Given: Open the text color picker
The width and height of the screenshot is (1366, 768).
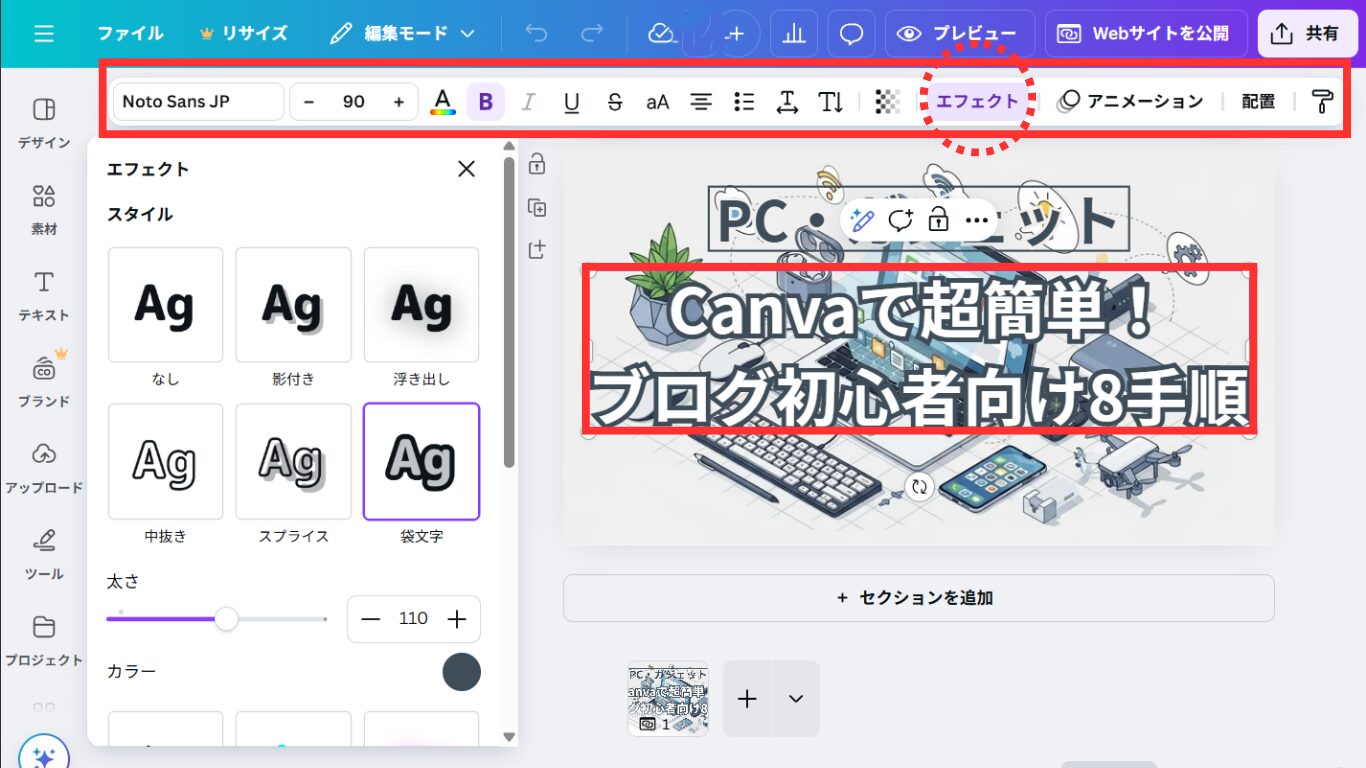Looking at the screenshot, I should pos(442,102).
